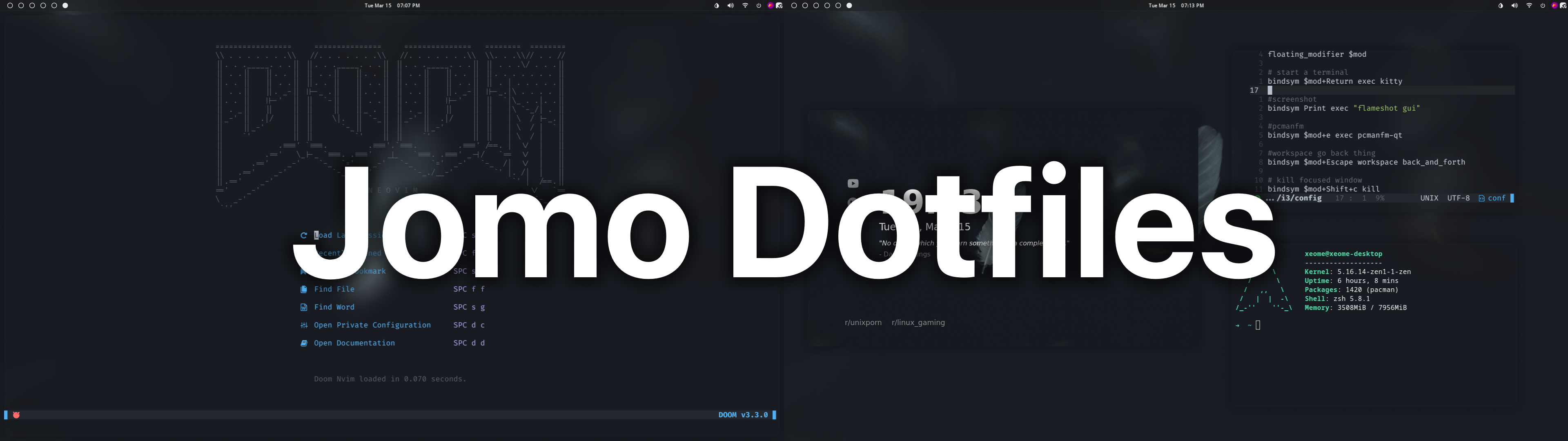Click the purple tray icon in 07:13 PM bar
The height and width of the screenshot is (441, 1568).
(x=1555, y=5)
